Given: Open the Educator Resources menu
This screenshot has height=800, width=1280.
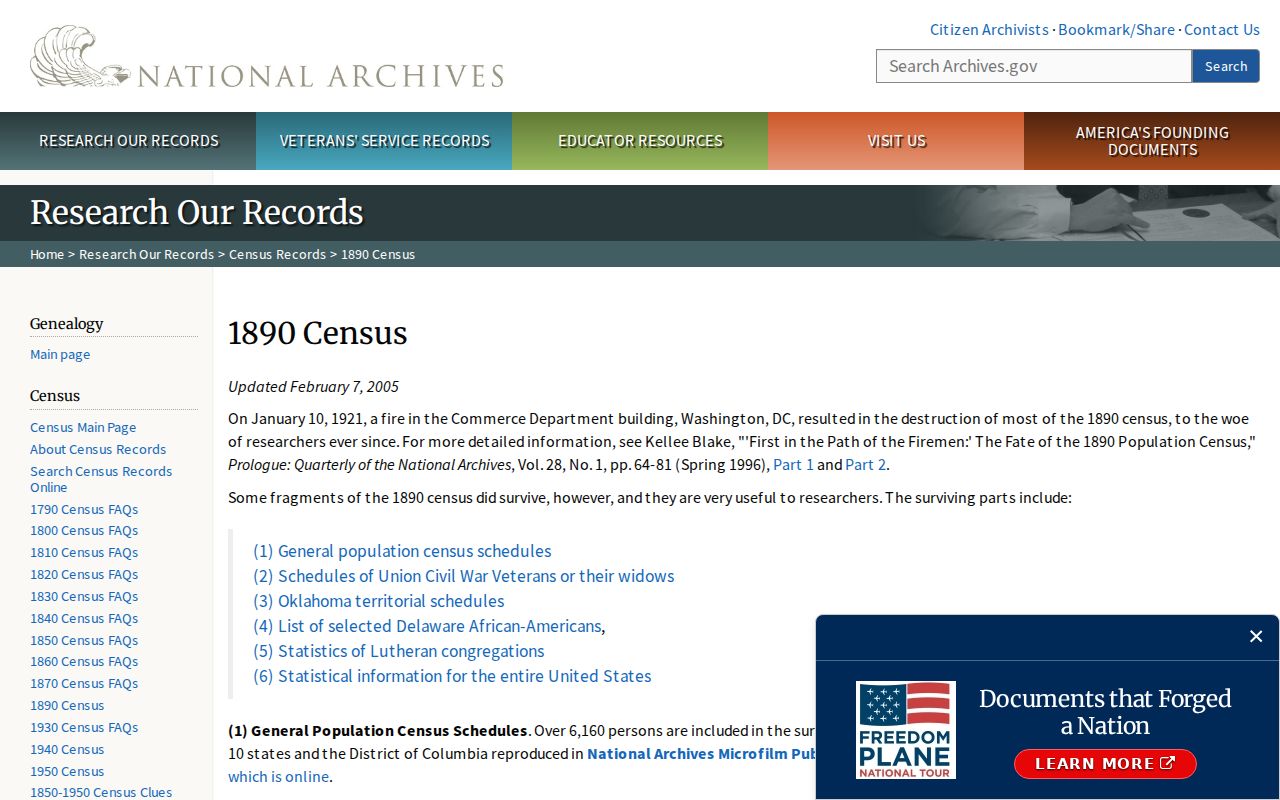Looking at the screenshot, I should point(640,141).
